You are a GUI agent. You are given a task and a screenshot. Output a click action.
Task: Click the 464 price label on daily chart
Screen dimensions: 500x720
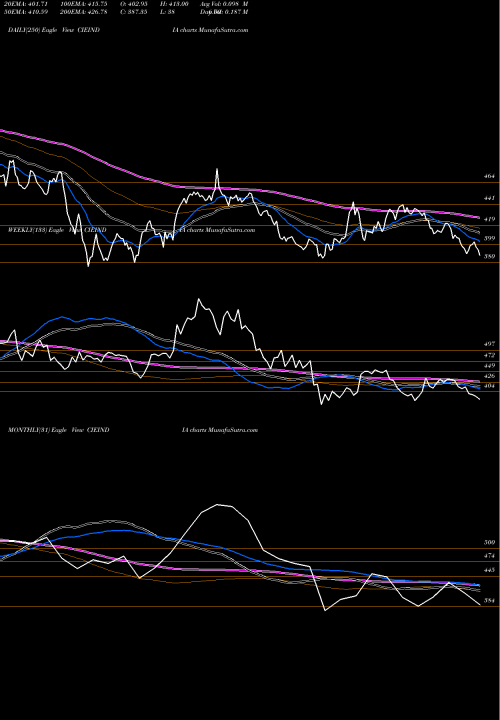tap(489, 176)
